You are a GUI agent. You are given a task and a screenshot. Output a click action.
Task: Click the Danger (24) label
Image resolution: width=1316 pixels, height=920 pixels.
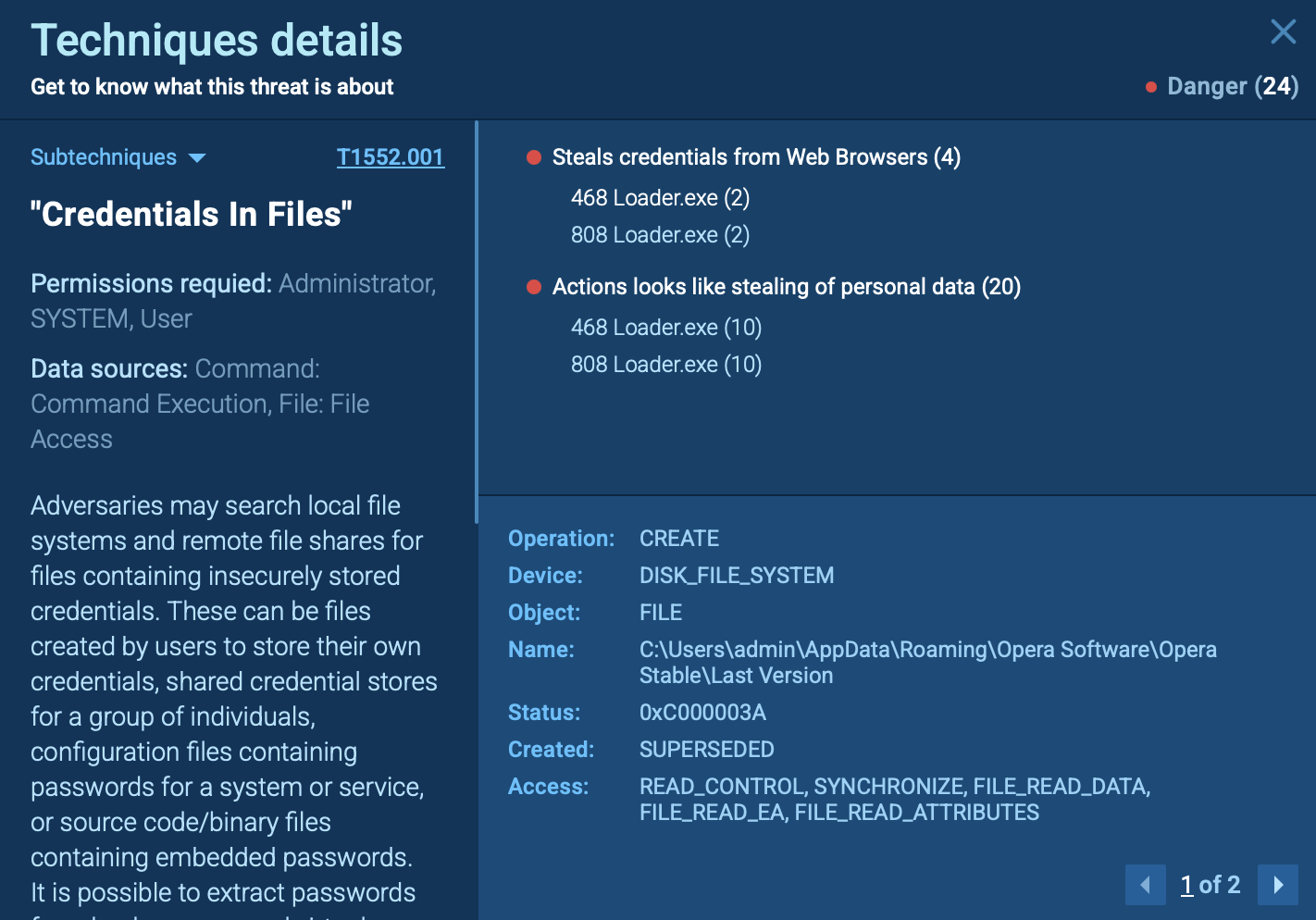coord(1232,87)
